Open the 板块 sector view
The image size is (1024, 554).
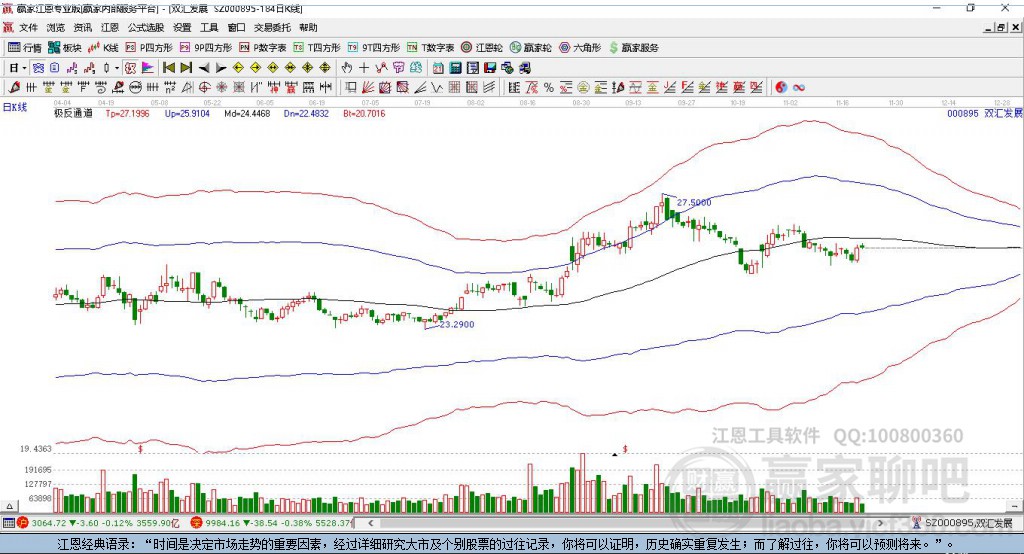pos(64,48)
